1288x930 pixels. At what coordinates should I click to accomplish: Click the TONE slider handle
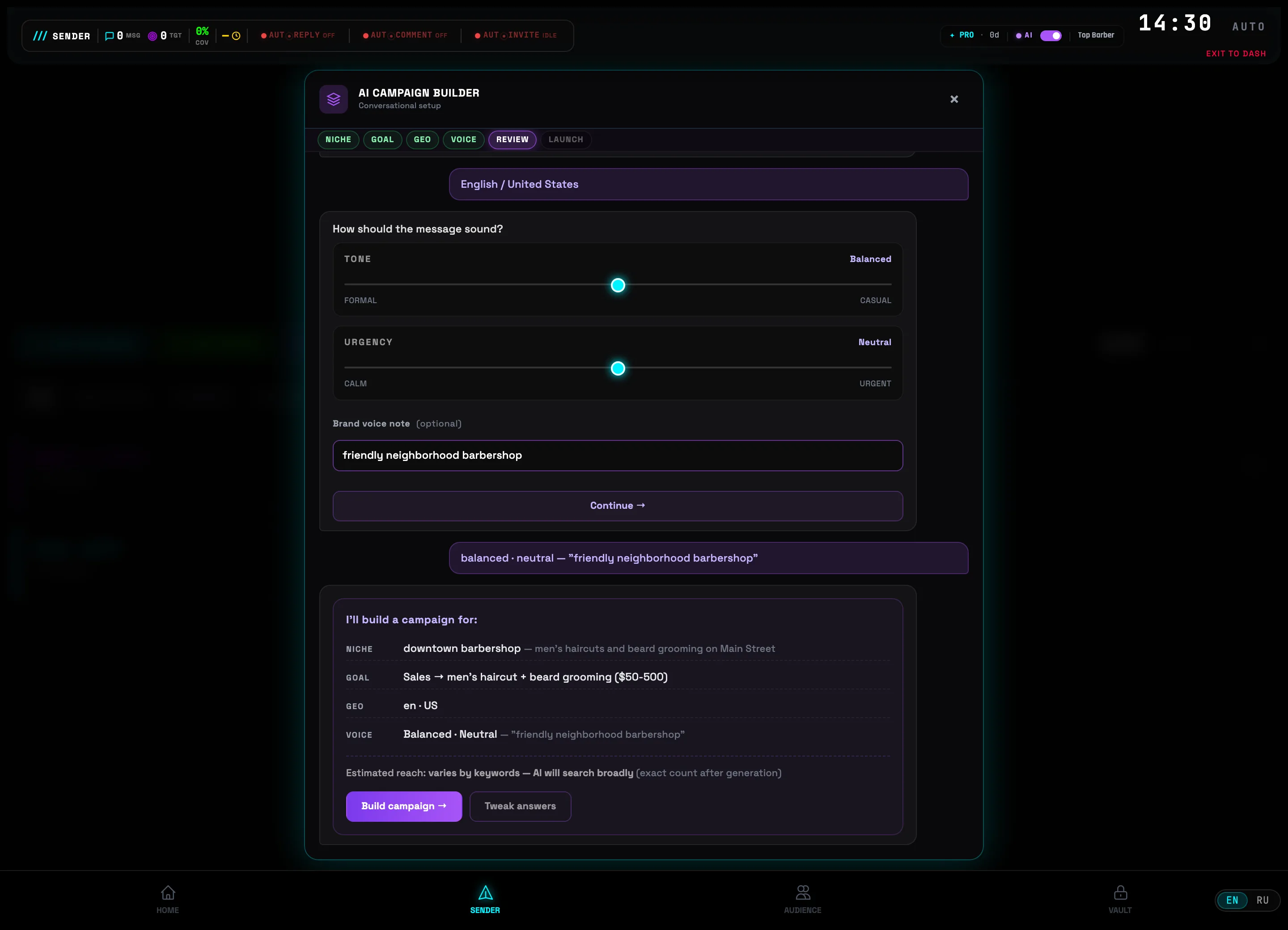pos(617,285)
